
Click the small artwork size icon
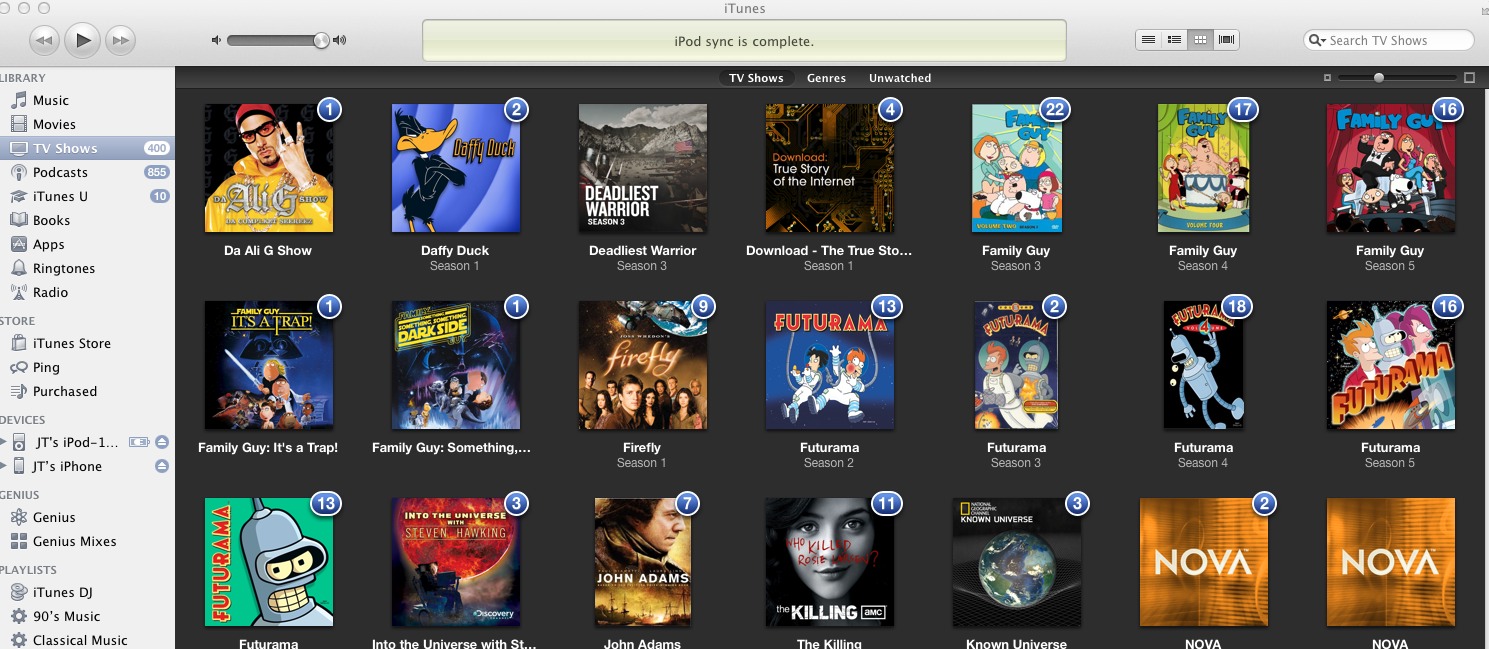point(1327,78)
